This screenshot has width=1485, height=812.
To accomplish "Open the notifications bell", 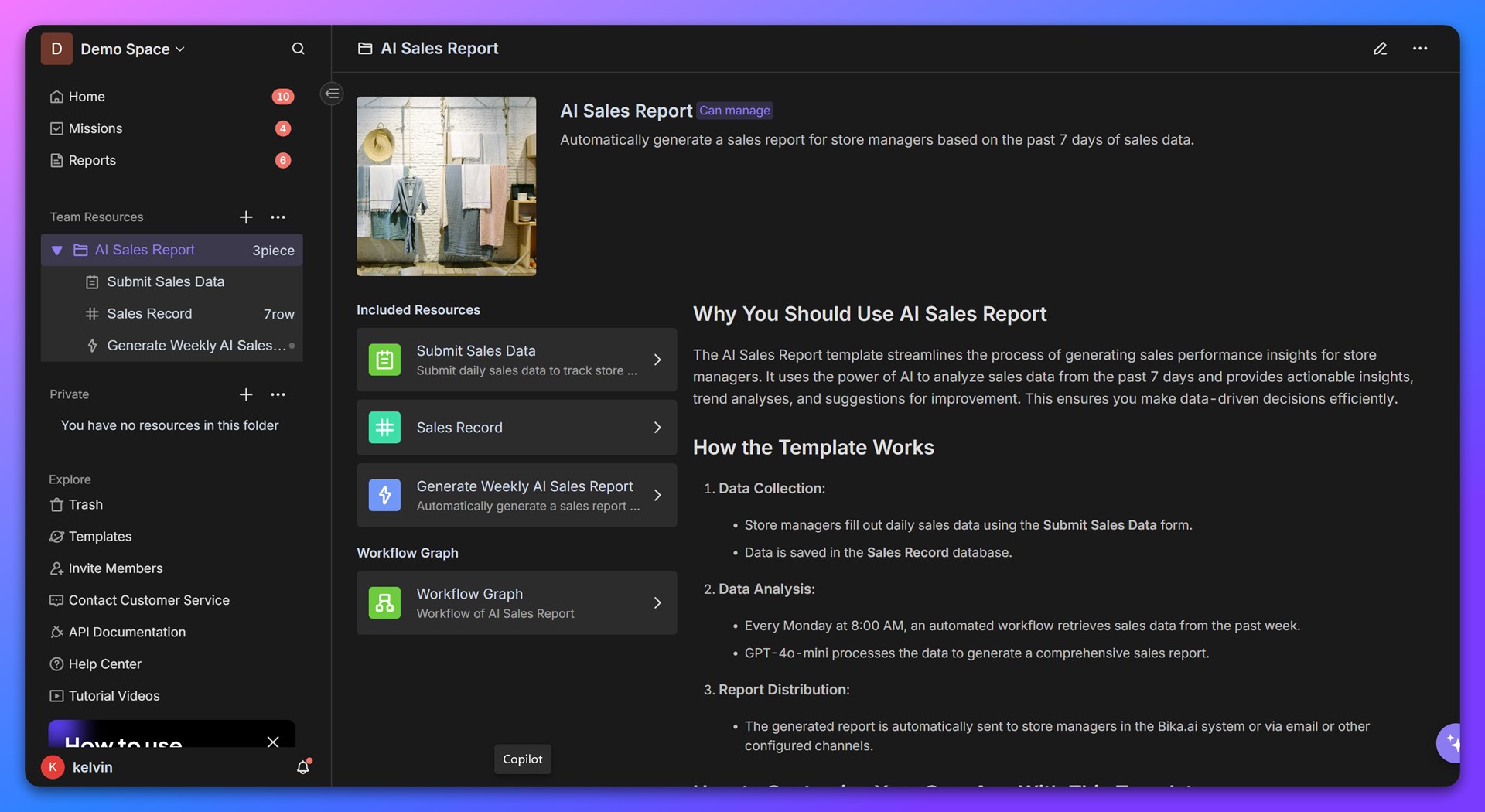I will (x=303, y=766).
